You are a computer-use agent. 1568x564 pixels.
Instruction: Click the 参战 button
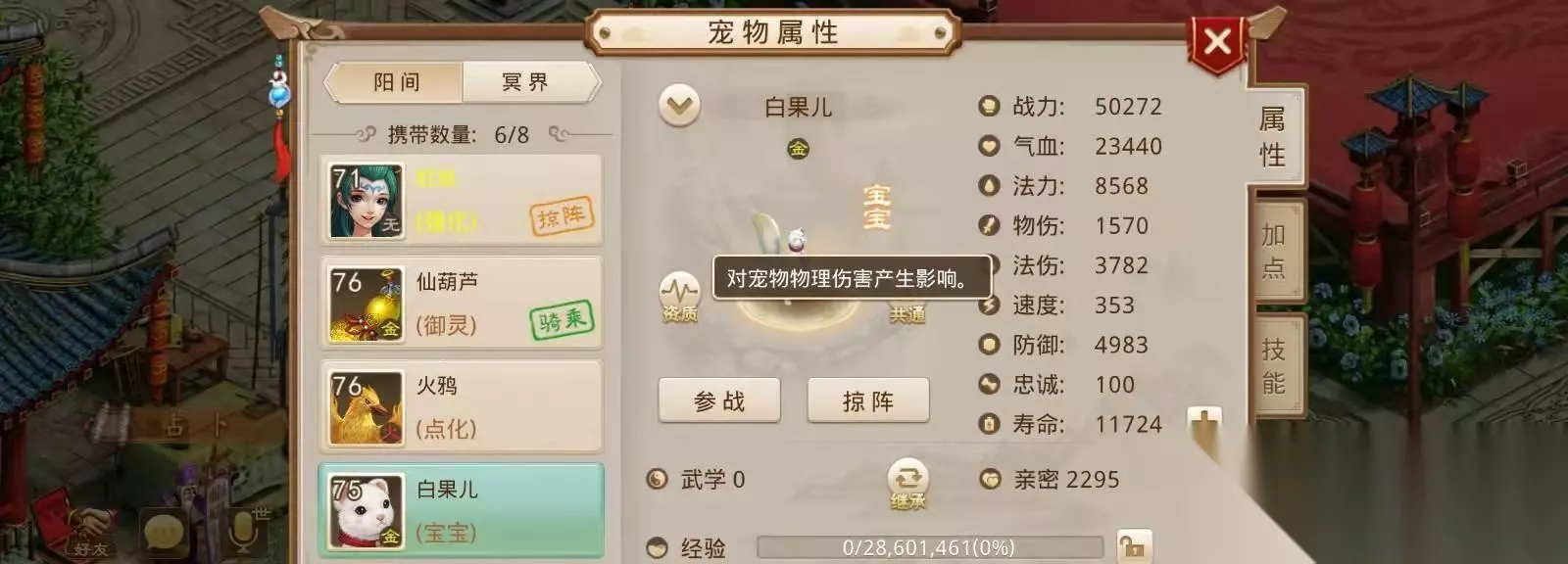click(x=719, y=400)
